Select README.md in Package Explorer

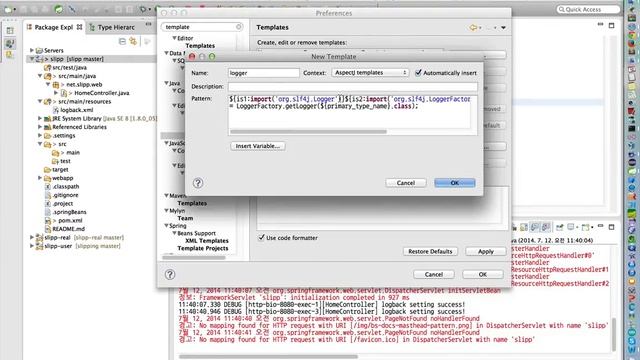point(68,229)
